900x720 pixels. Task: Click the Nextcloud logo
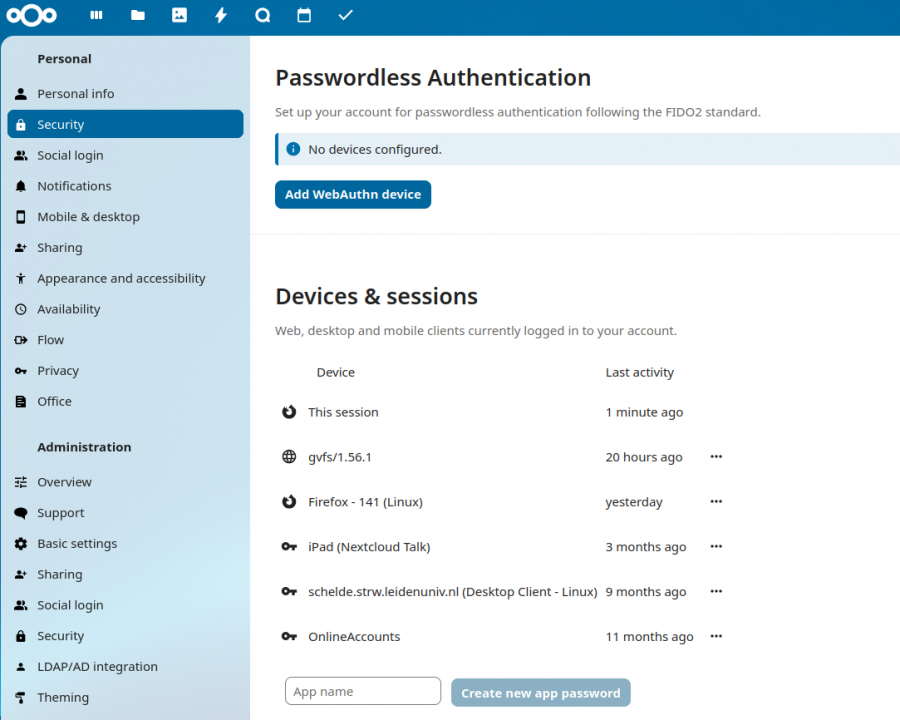[31, 15]
